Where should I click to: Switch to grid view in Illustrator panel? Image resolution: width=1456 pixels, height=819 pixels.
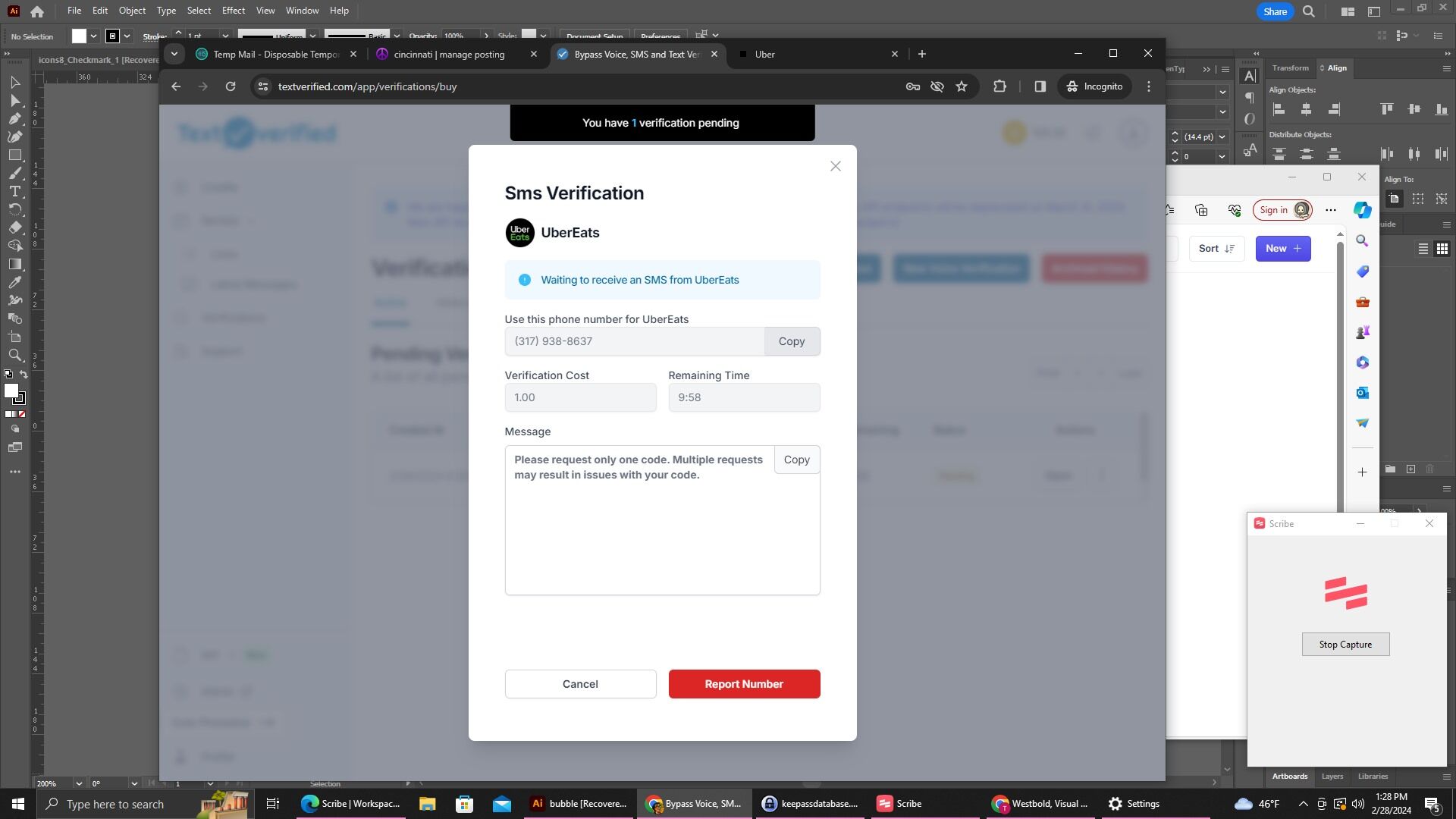[1442, 249]
